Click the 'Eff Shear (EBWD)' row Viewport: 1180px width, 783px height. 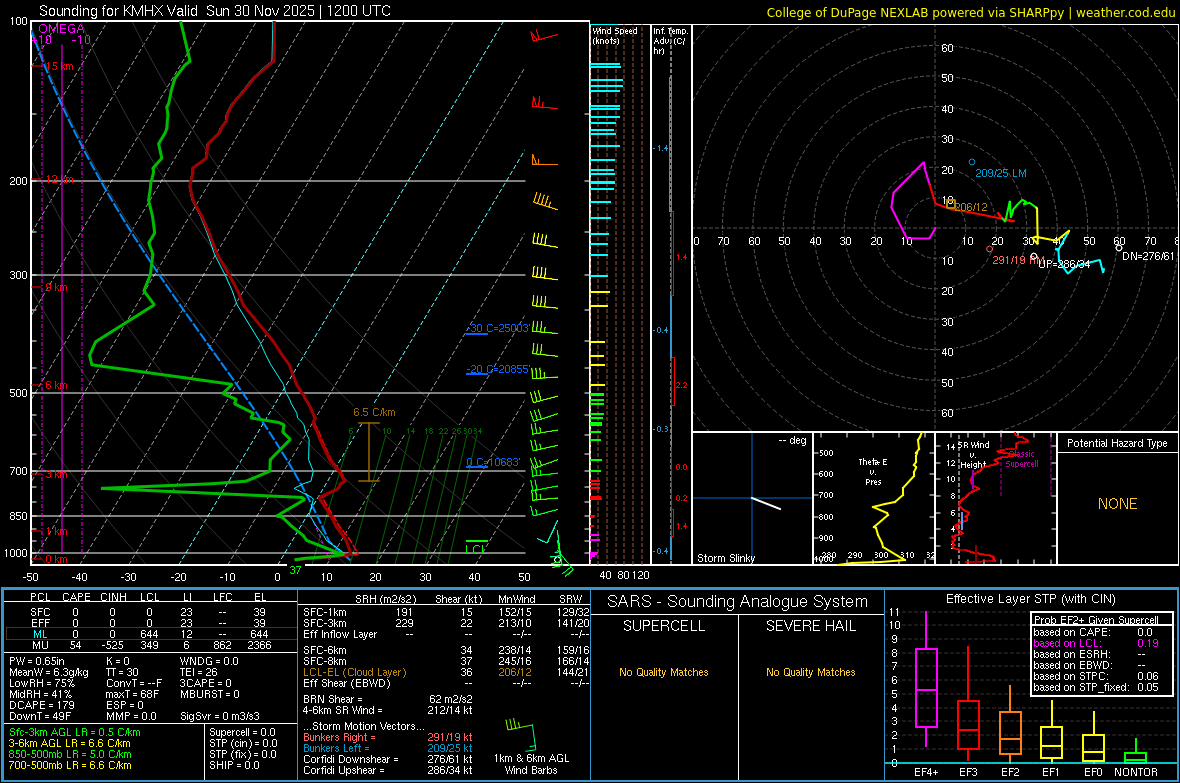pos(446,684)
